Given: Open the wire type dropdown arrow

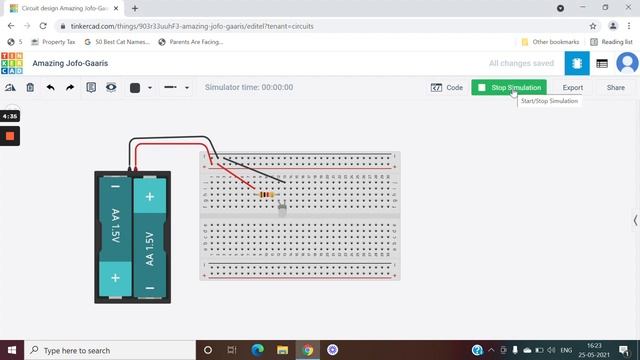Looking at the screenshot, I should (x=187, y=88).
